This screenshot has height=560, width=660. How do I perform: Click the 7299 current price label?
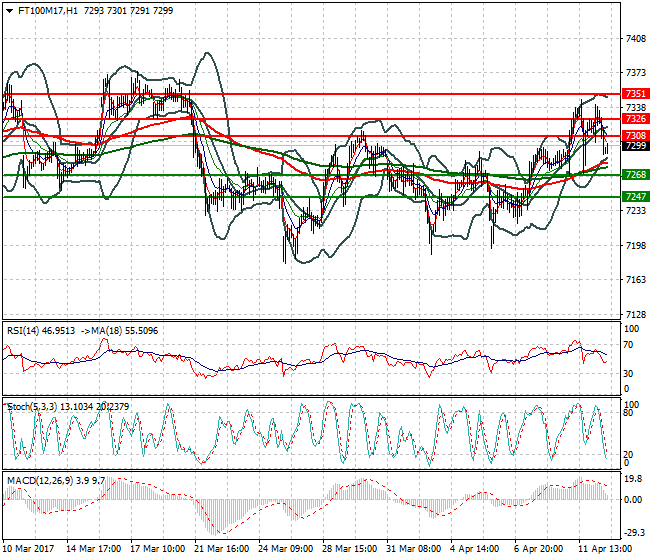coord(636,146)
